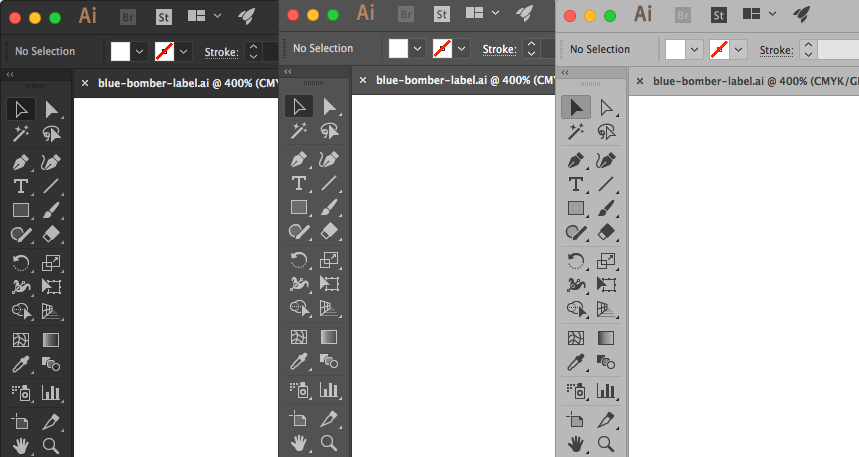Screen dimensions: 859x457
Task: Select the Slice tool in the darkest window
Action: coord(51,422)
